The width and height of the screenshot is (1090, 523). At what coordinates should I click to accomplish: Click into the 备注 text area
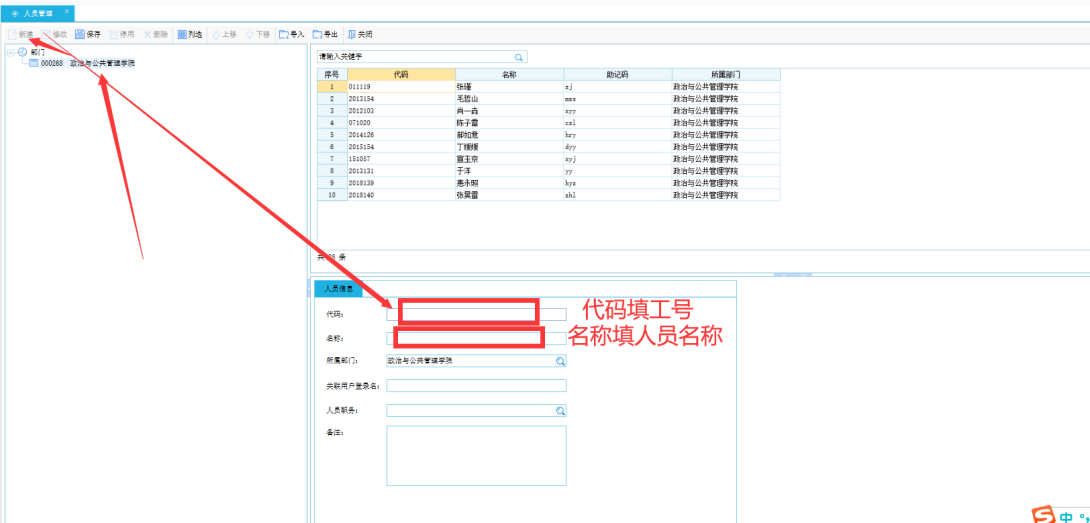pyautogui.click(x=476, y=455)
